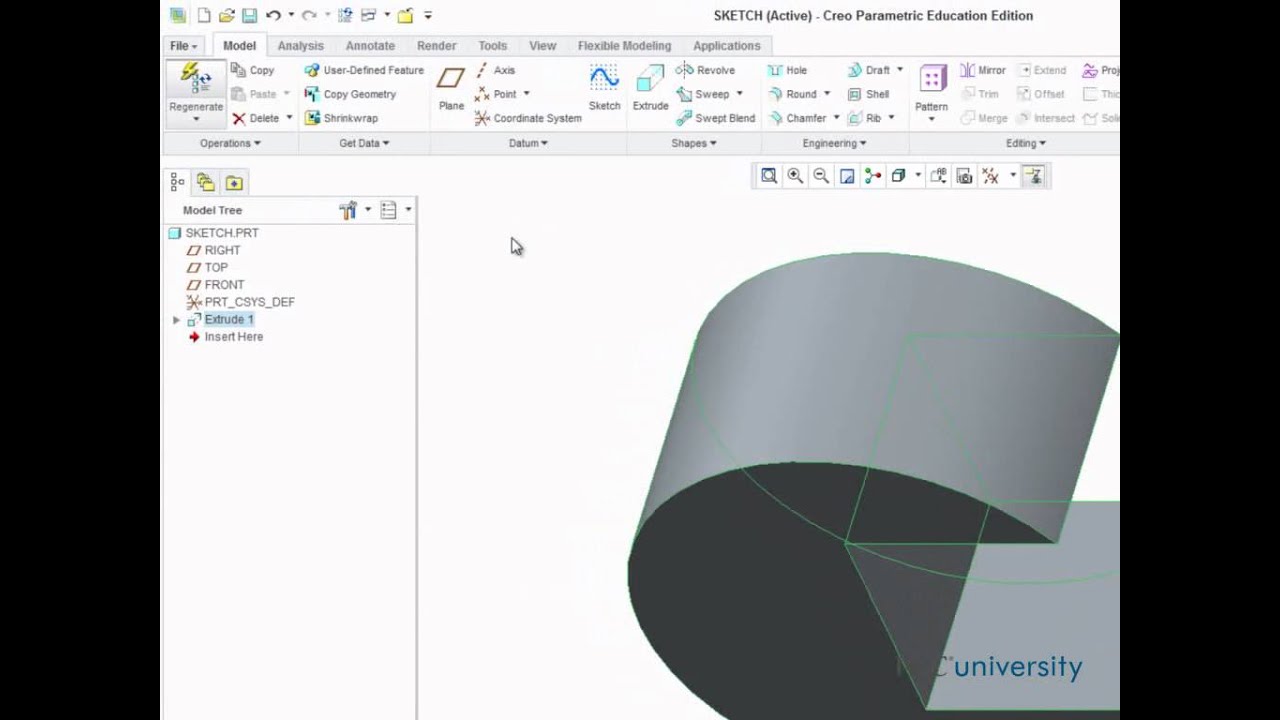The image size is (1280, 720).
Task: Create a datum Axis
Action: click(x=495, y=70)
